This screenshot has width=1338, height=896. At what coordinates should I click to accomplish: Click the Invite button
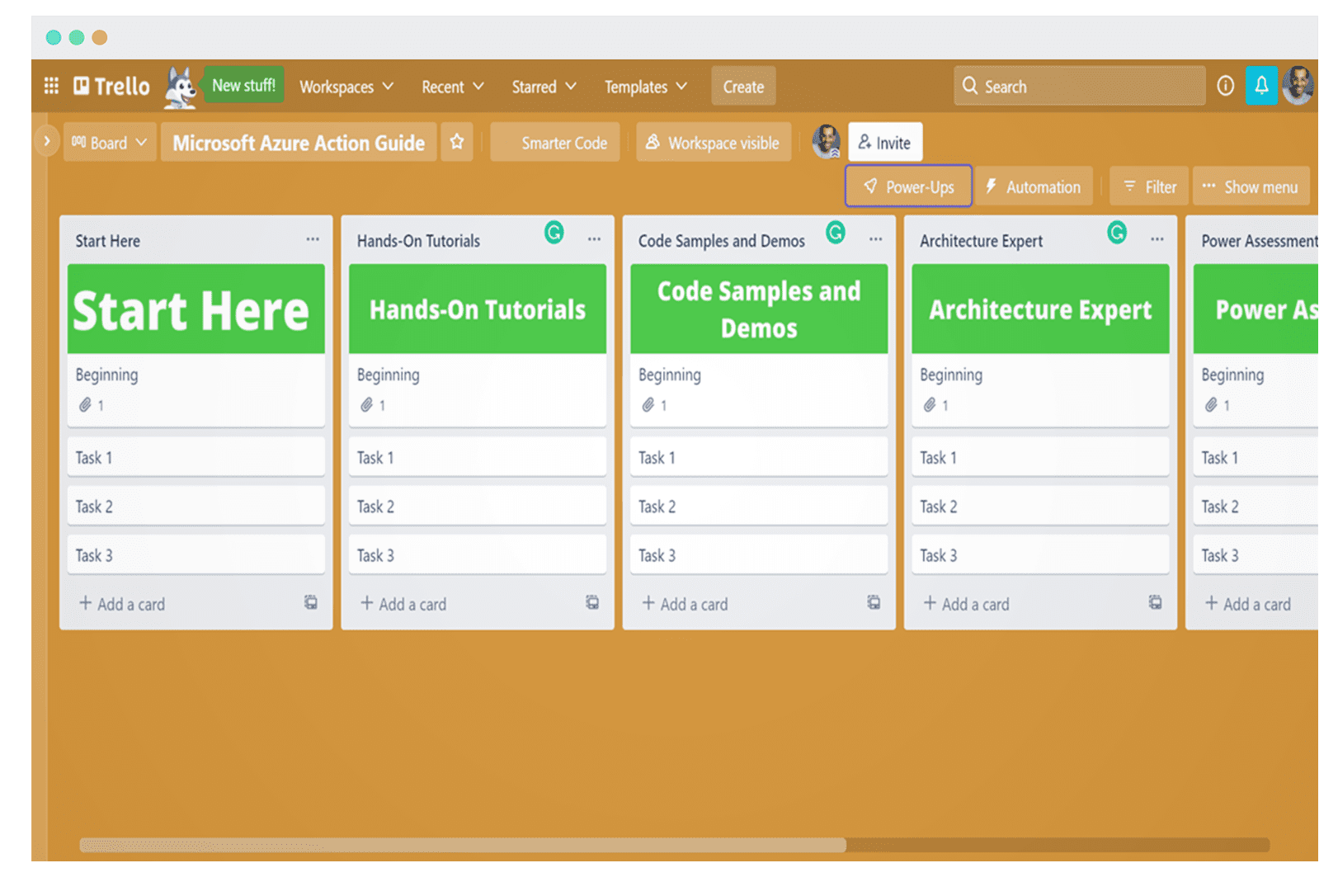tap(884, 143)
